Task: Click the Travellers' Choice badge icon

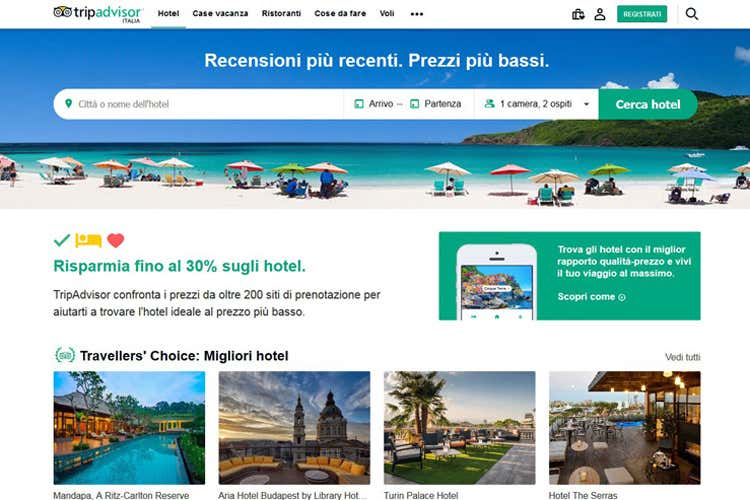Action: (65, 356)
